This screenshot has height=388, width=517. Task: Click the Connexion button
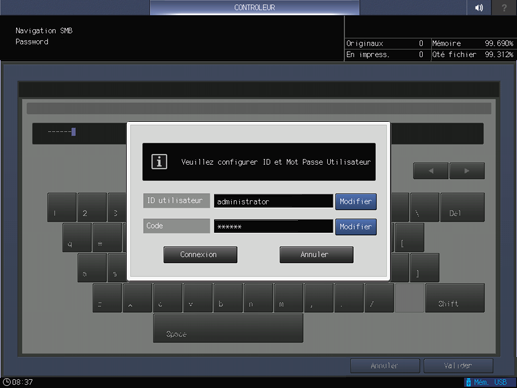(x=200, y=255)
